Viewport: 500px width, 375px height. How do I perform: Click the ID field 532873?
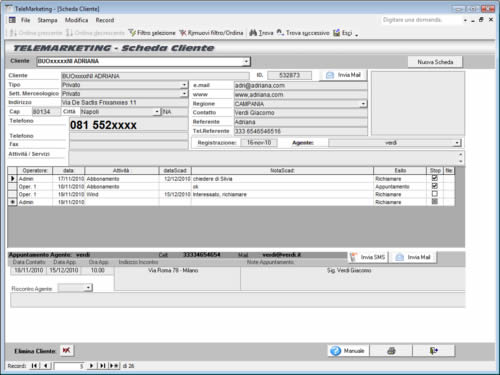click(x=289, y=75)
